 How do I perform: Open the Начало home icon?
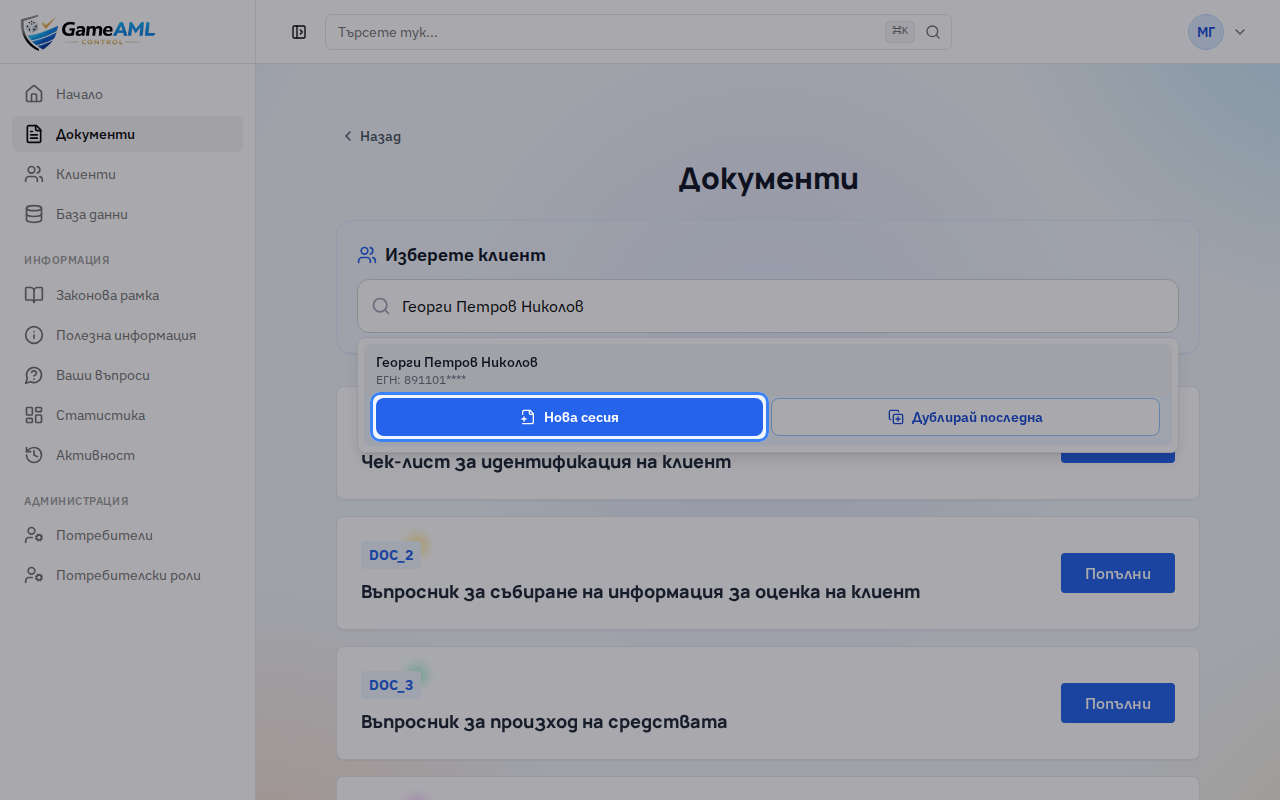pyautogui.click(x=34, y=94)
